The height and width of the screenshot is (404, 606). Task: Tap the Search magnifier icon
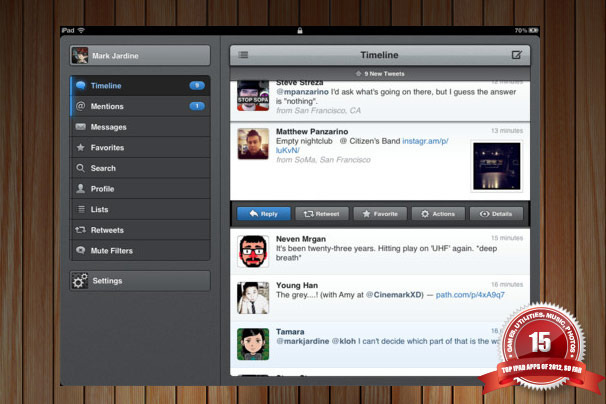point(80,168)
